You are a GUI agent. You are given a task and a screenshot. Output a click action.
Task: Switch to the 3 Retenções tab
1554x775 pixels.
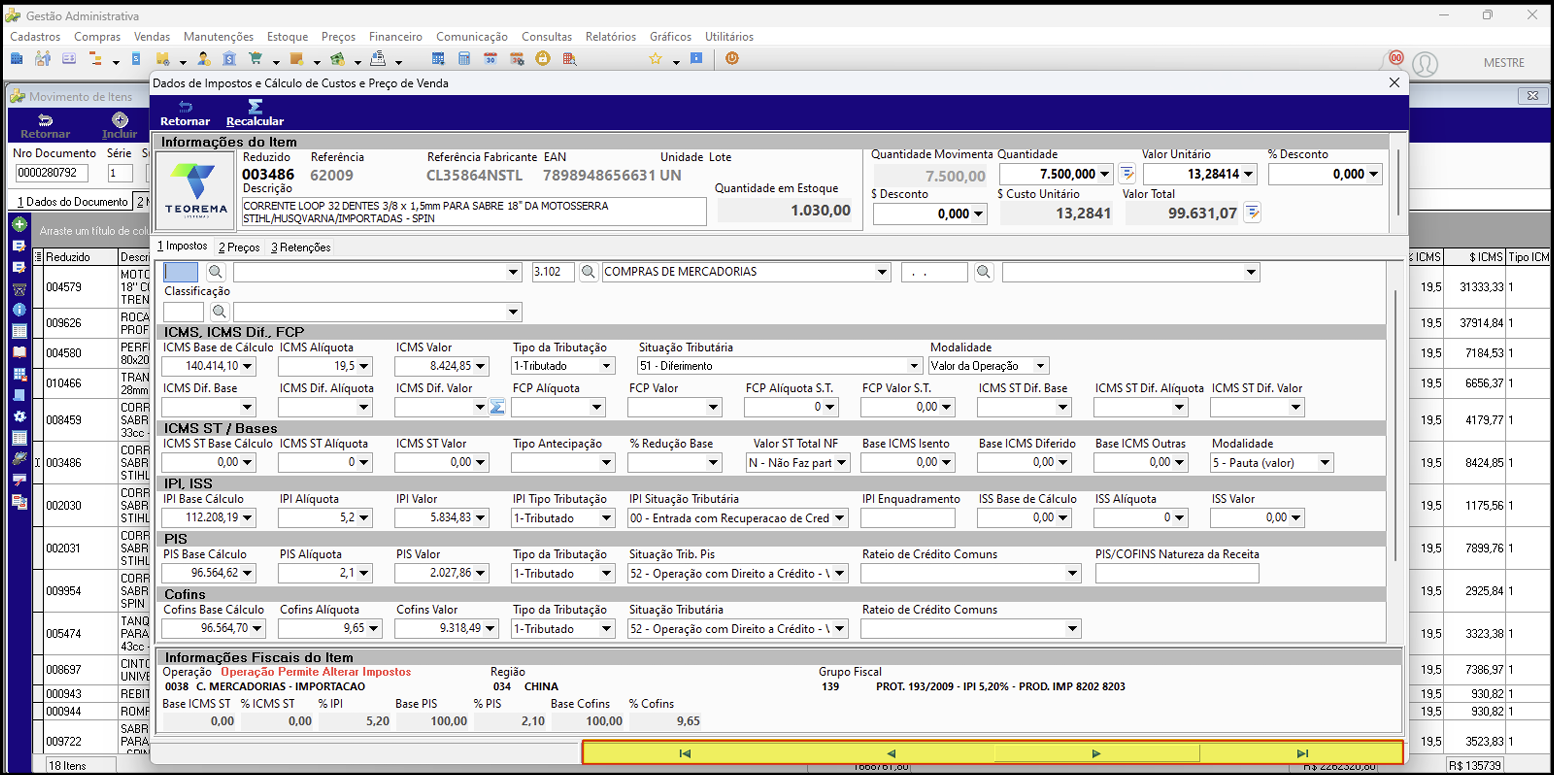click(301, 247)
